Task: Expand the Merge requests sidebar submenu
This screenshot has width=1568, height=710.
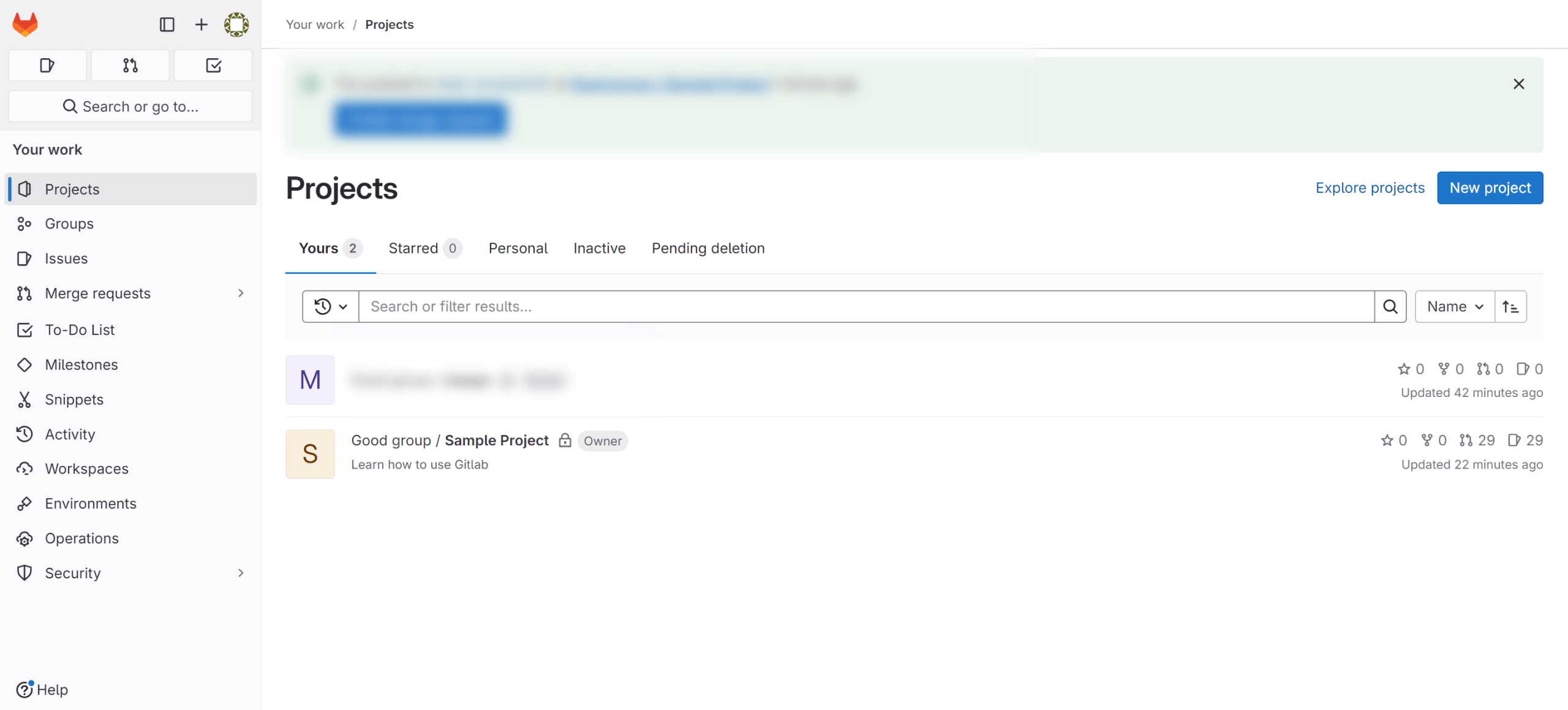Action: click(x=241, y=293)
